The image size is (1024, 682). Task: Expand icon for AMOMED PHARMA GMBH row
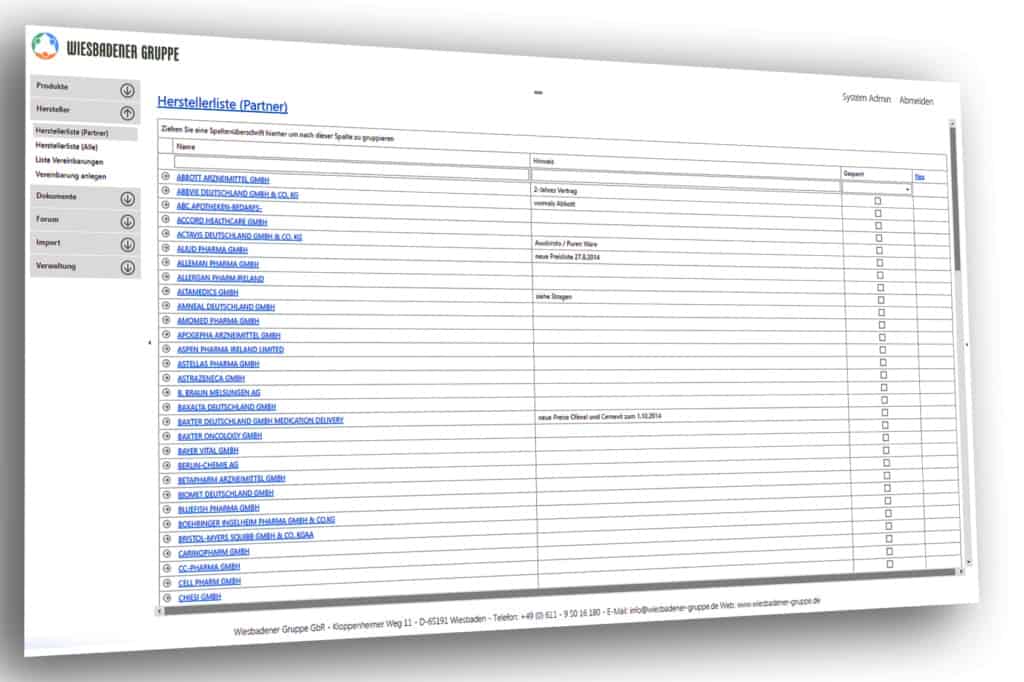click(166, 320)
